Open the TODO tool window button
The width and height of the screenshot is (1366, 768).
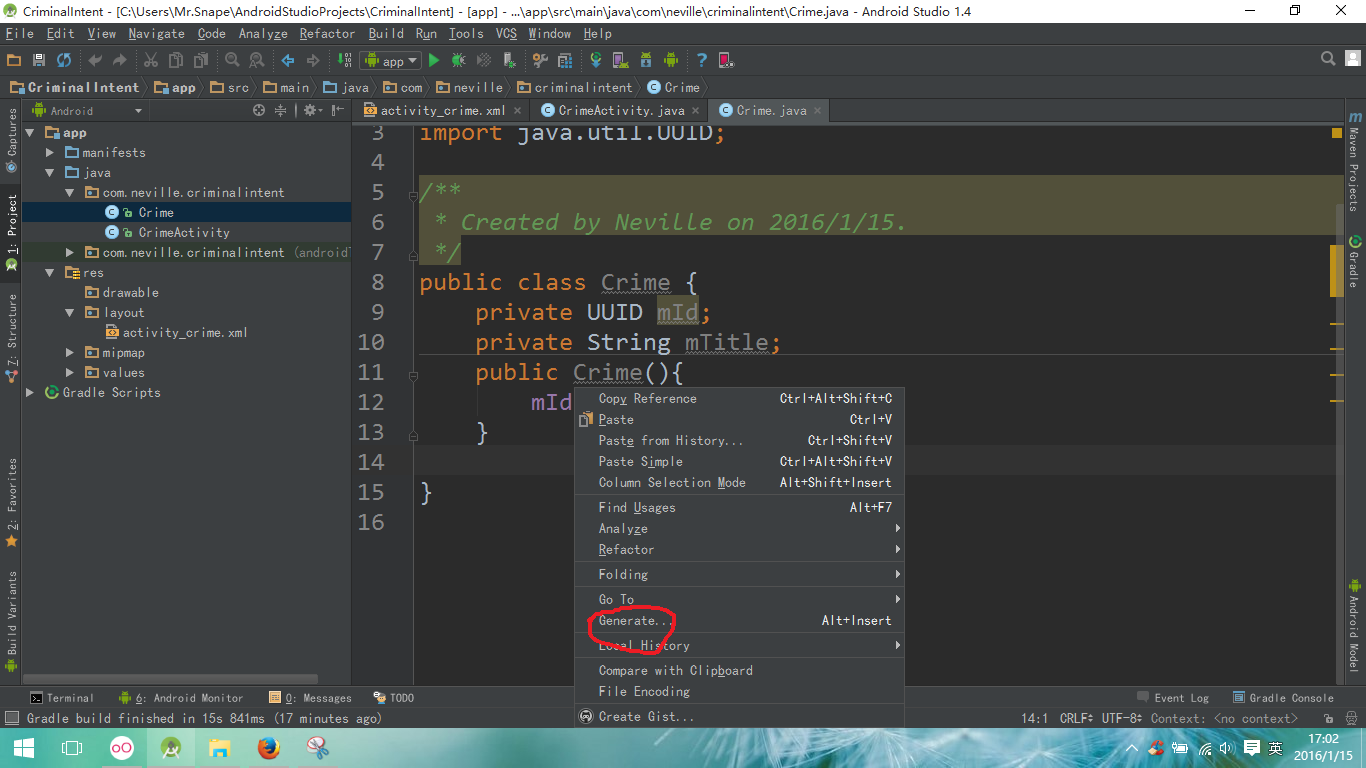click(393, 698)
